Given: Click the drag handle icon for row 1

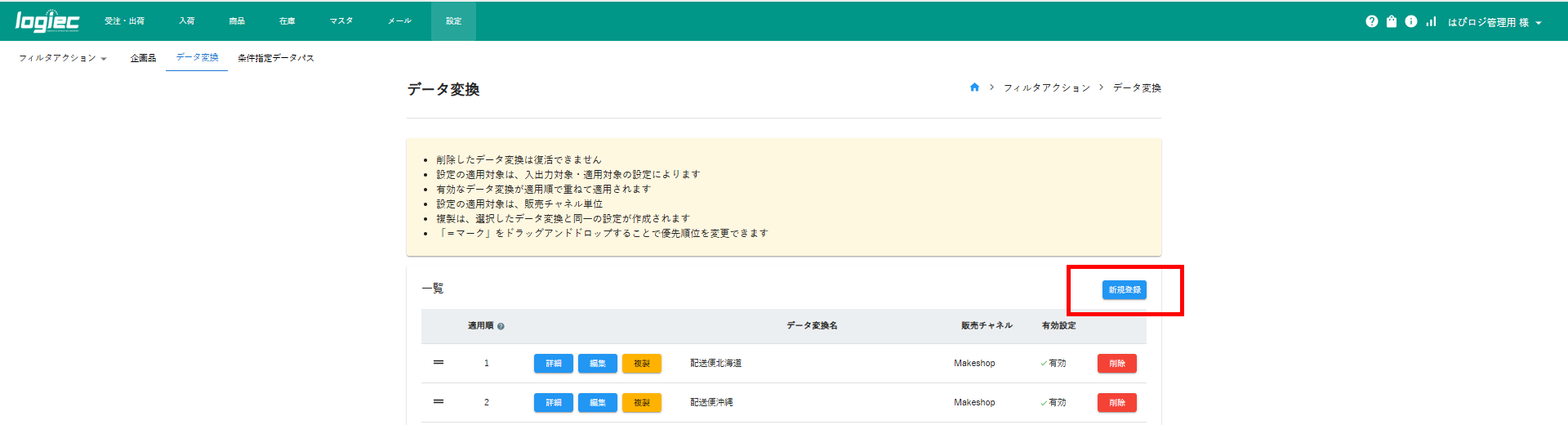Looking at the screenshot, I should tap(439, 362).
